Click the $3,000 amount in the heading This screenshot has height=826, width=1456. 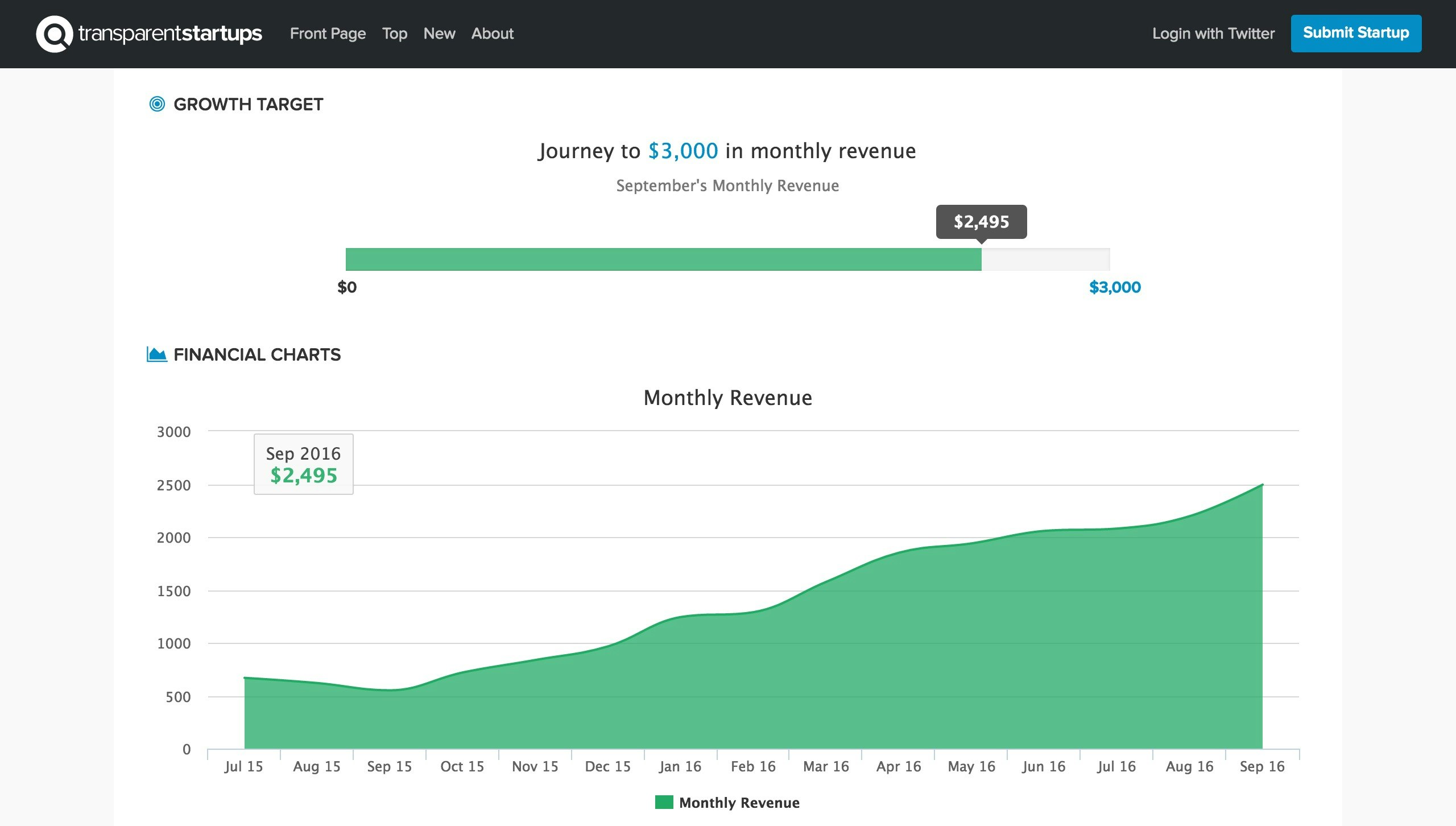pos(682,151)
